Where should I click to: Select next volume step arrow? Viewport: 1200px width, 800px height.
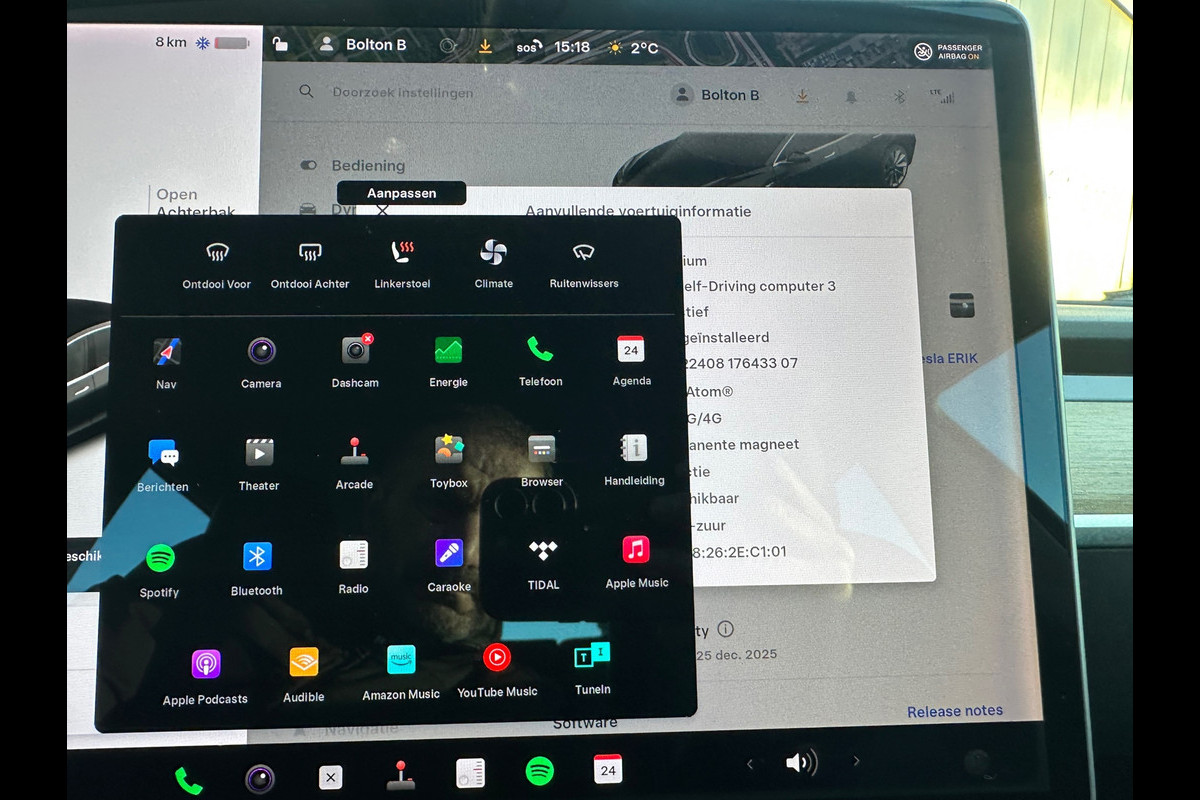[x=856, y=762]
